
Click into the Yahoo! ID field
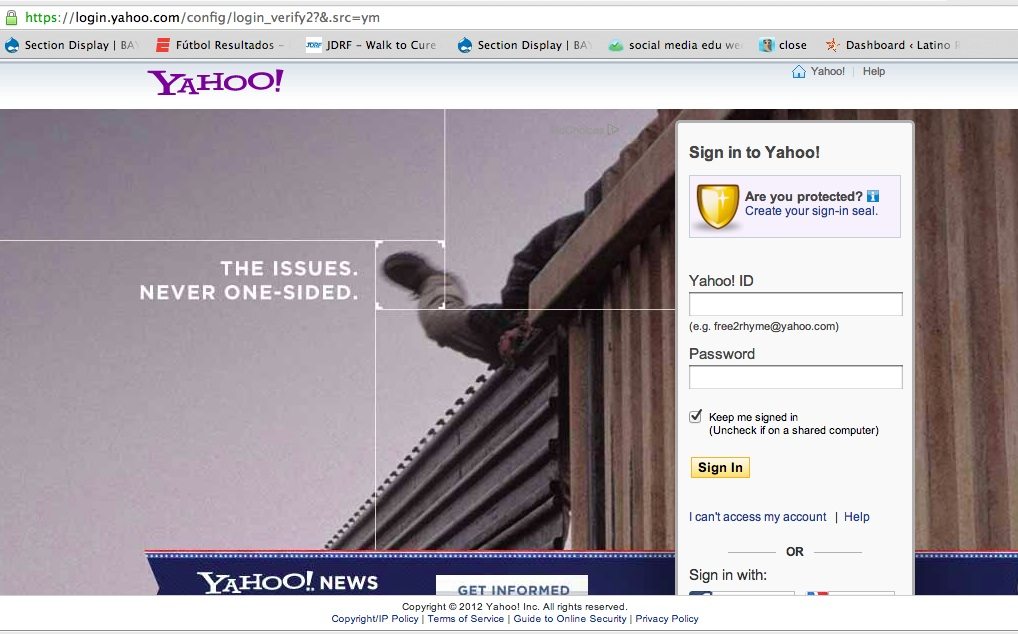click(795, 304)
